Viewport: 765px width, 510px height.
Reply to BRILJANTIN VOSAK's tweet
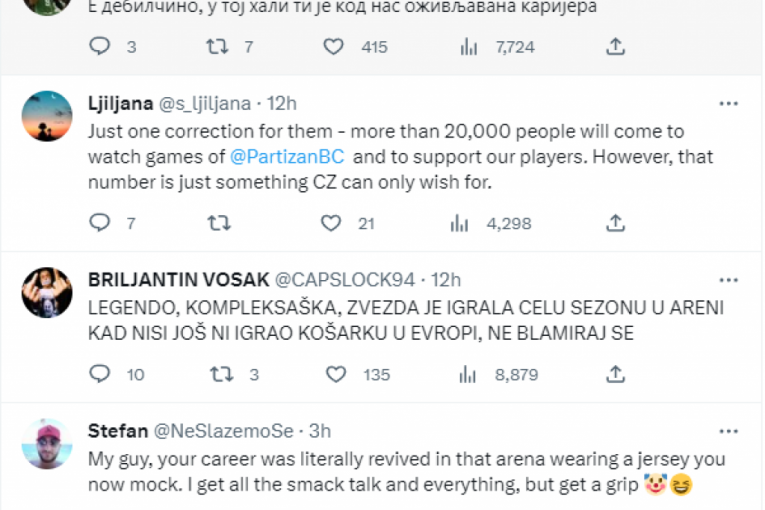[x=99, y=374]
